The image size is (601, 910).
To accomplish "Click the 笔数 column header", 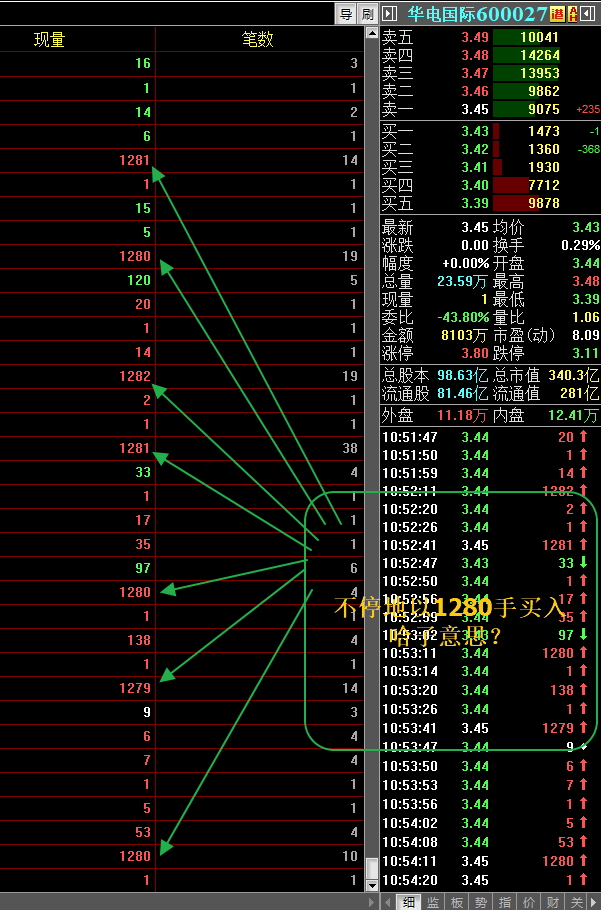I will tap(258, 39).
